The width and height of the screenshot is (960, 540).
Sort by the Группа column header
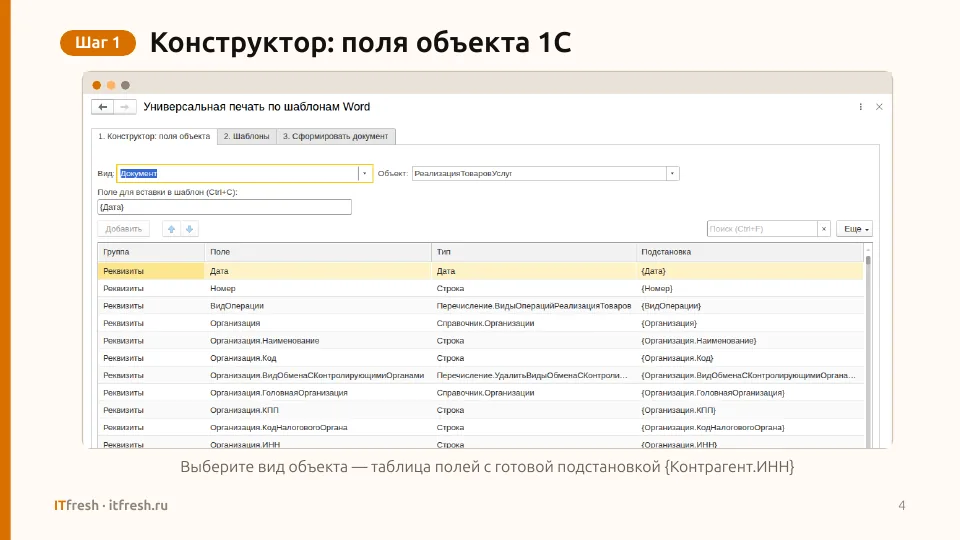pyautogui.click(x=151, y=252)
